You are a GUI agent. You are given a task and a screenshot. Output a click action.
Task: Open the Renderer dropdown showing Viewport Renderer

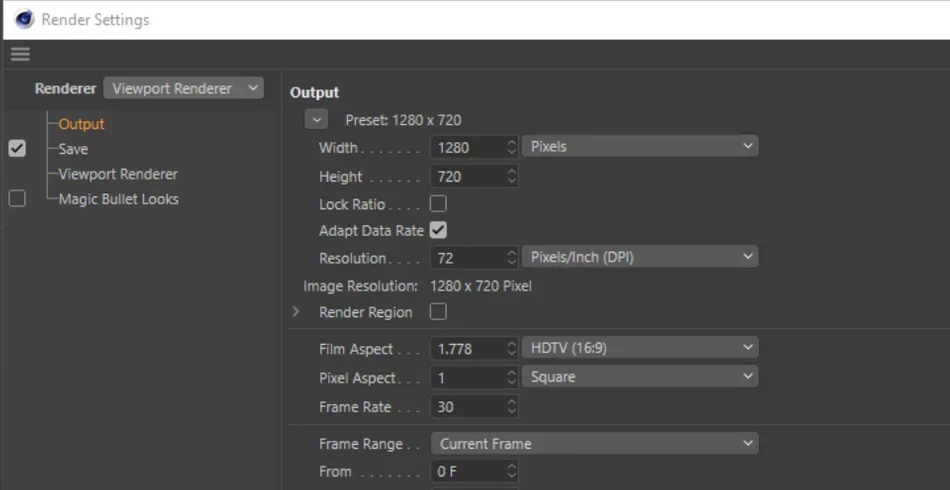183,88
